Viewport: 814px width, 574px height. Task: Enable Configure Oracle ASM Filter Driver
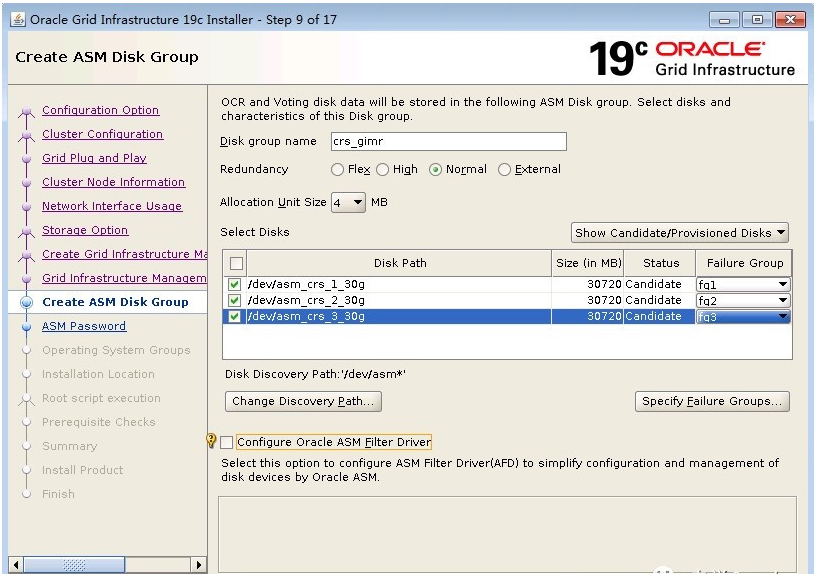pyautogui.click(x=227, y=442)
